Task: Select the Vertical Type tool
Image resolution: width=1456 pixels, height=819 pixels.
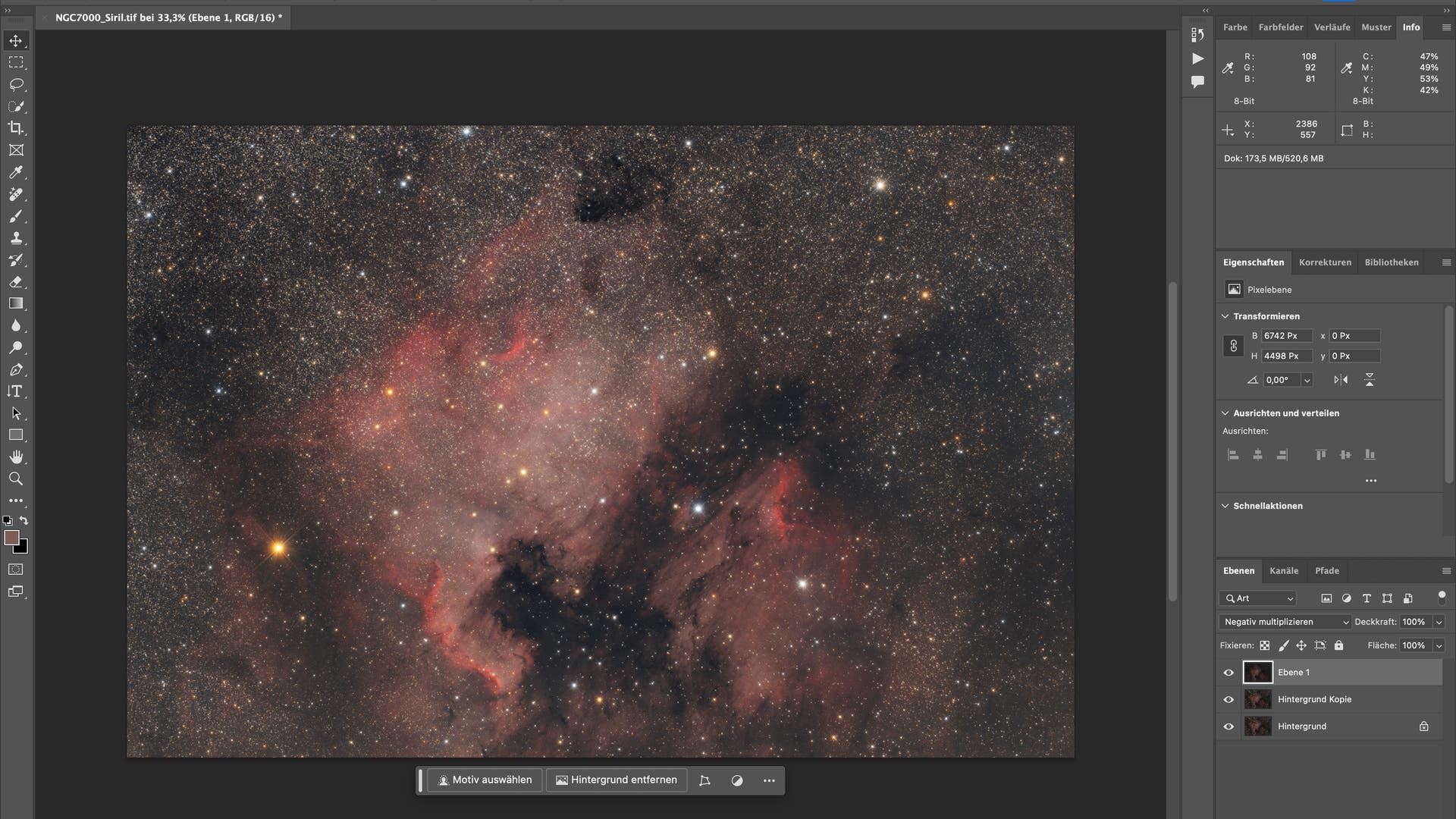Action: click(x=16, y=391)
